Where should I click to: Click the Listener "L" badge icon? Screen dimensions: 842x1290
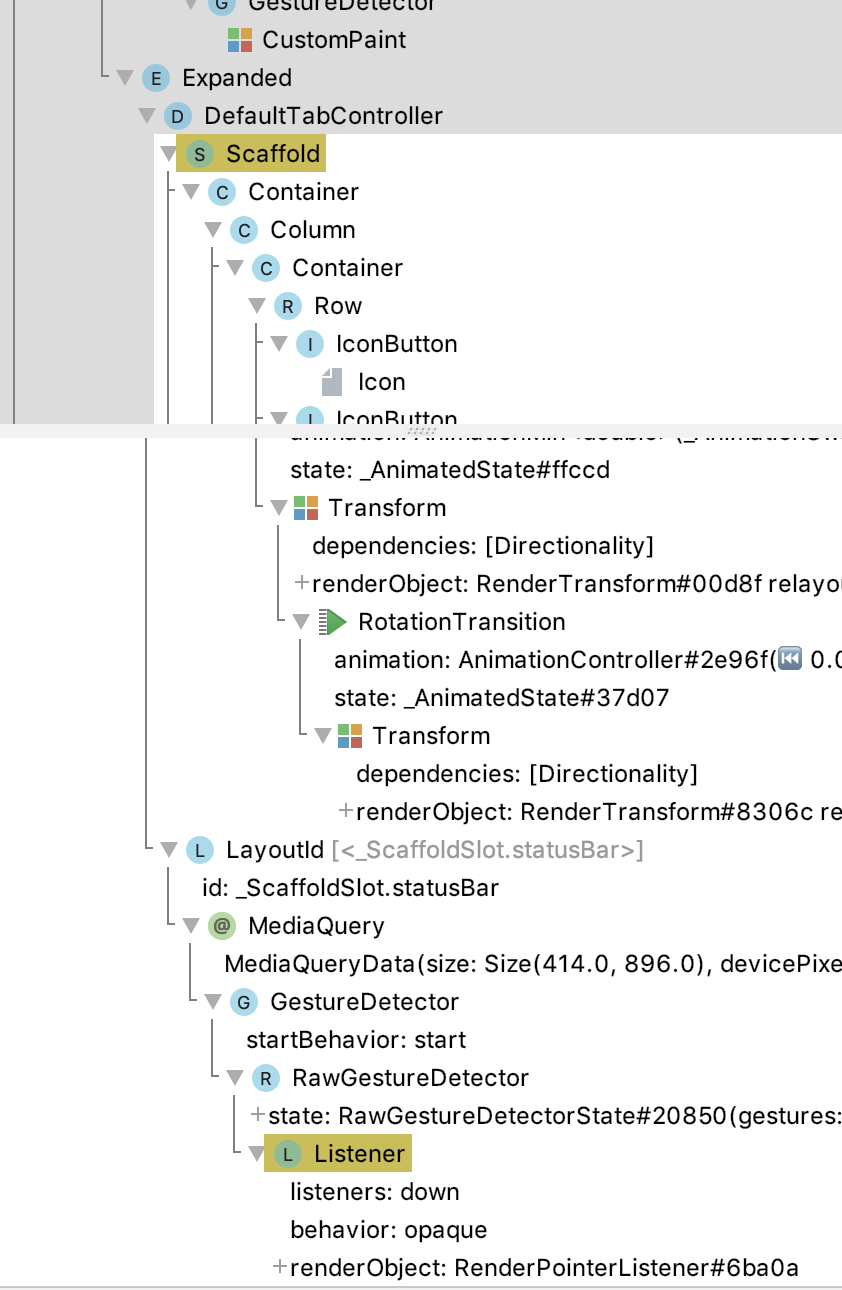pyautogui.click(x=288, y=1154)
